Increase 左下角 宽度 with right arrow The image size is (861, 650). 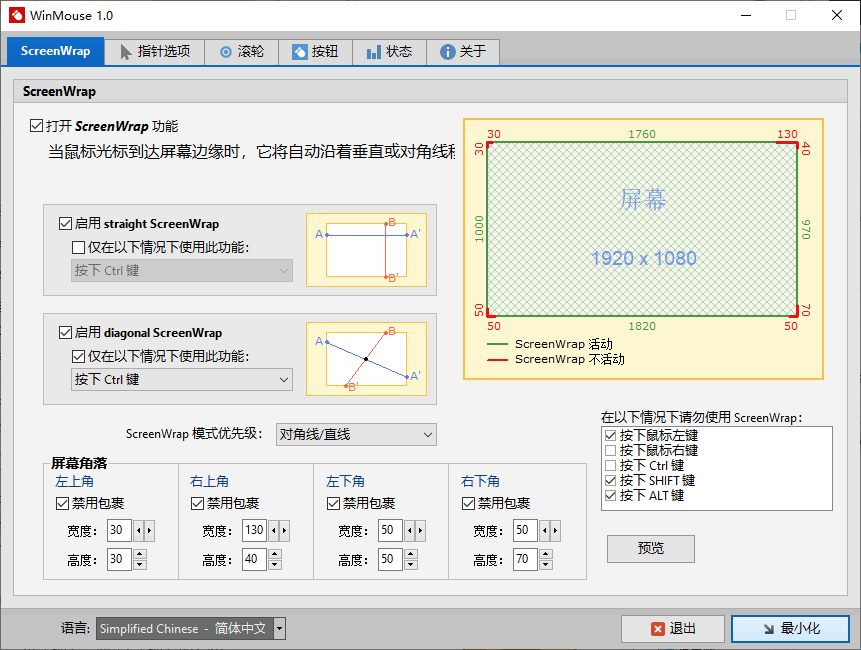[x=420, y=530]
